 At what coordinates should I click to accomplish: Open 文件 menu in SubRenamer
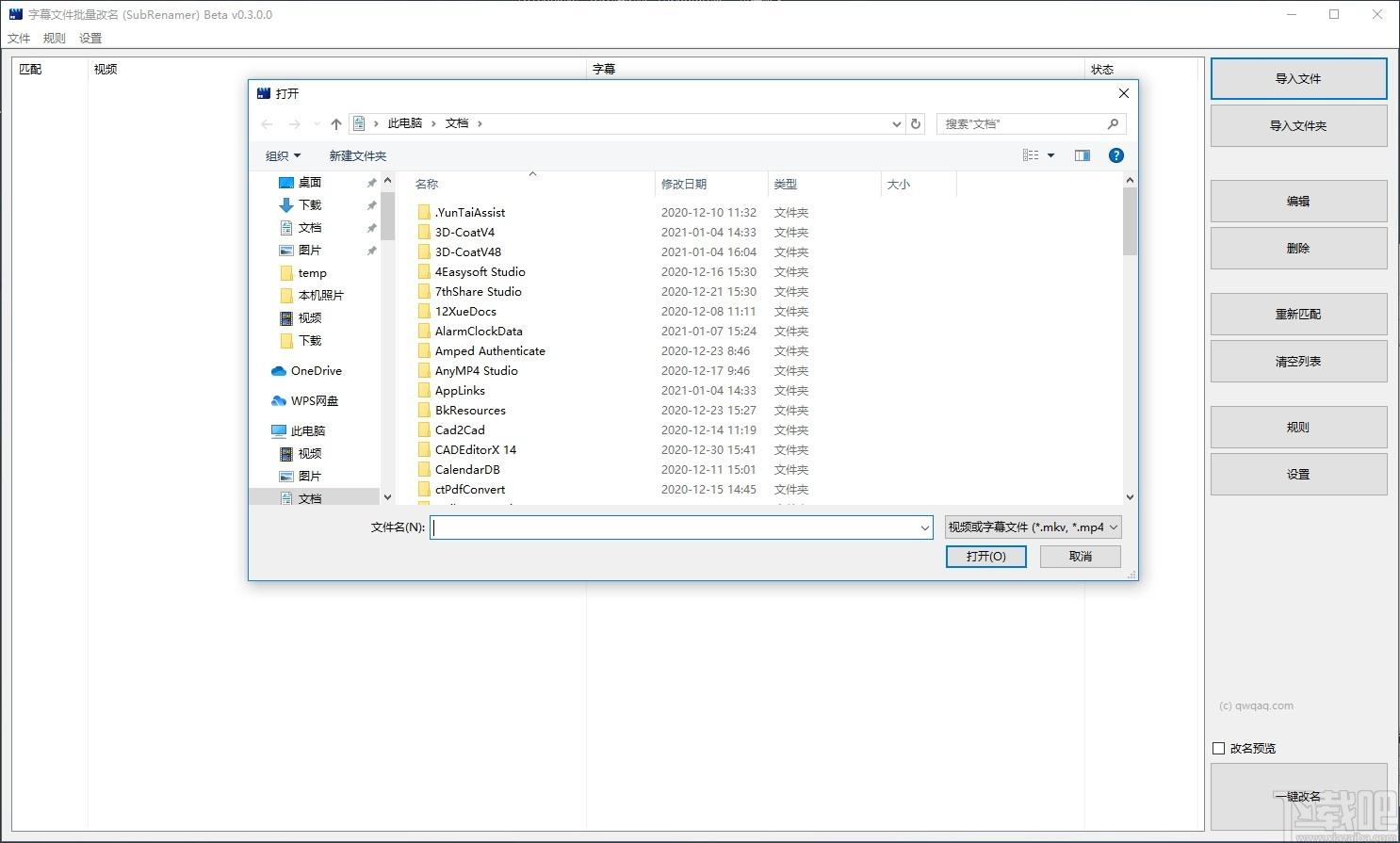click(x=19, y=38)
